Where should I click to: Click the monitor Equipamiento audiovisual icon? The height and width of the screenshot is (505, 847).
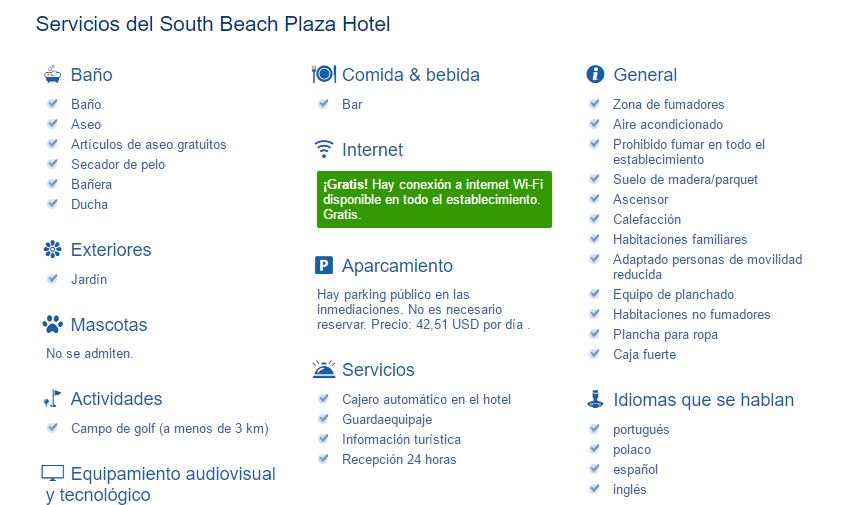tap(53, 474)
